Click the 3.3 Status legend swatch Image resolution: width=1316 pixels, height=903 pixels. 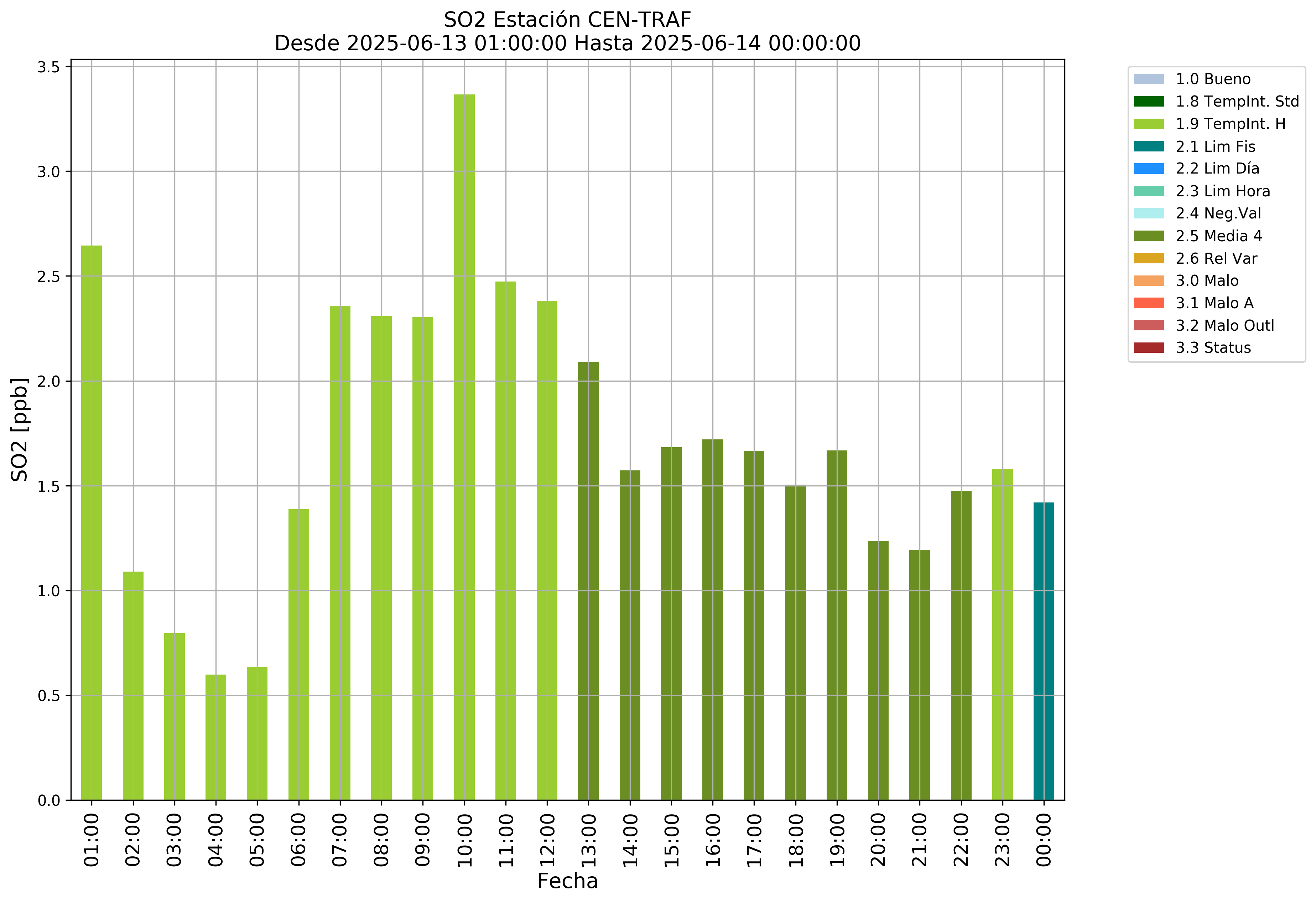[x=1148, y=348]
